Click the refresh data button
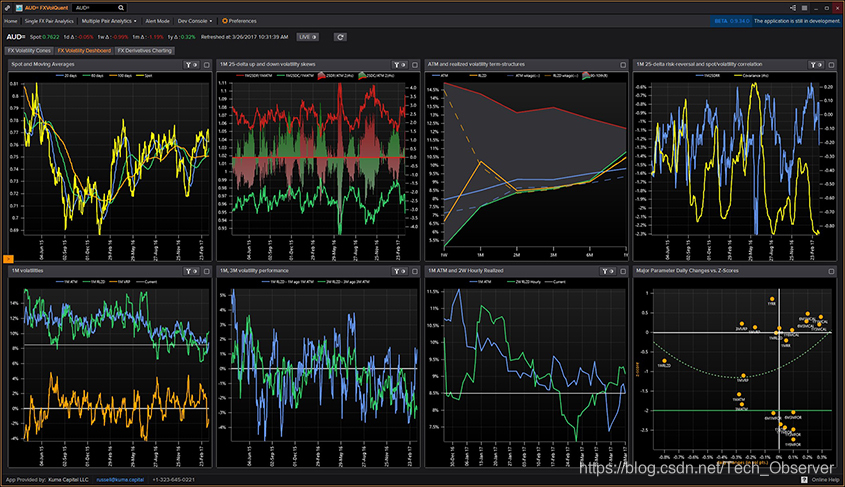The width and height of the screenshot is (845, 487). (x=340, y=37)
